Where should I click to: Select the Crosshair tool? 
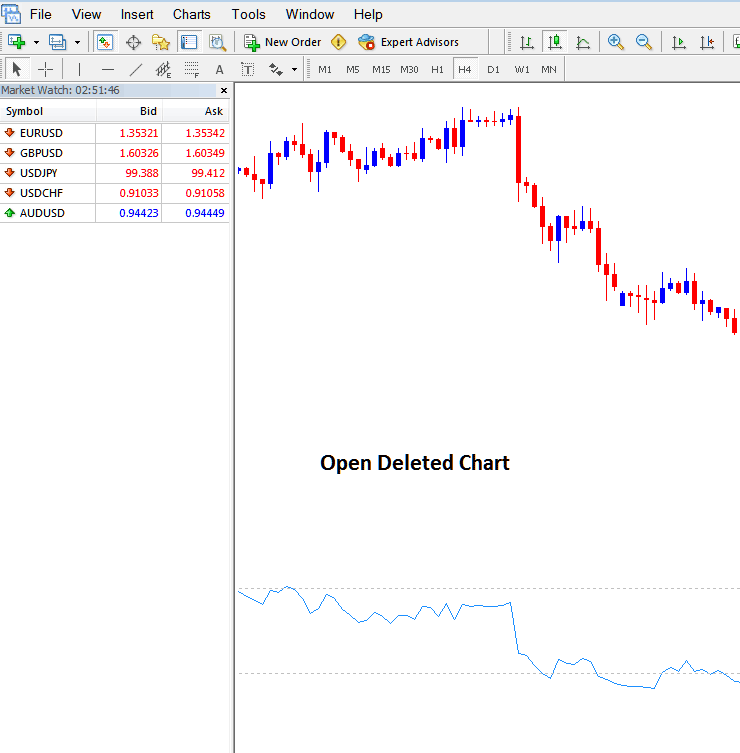(x=45, y=69)
